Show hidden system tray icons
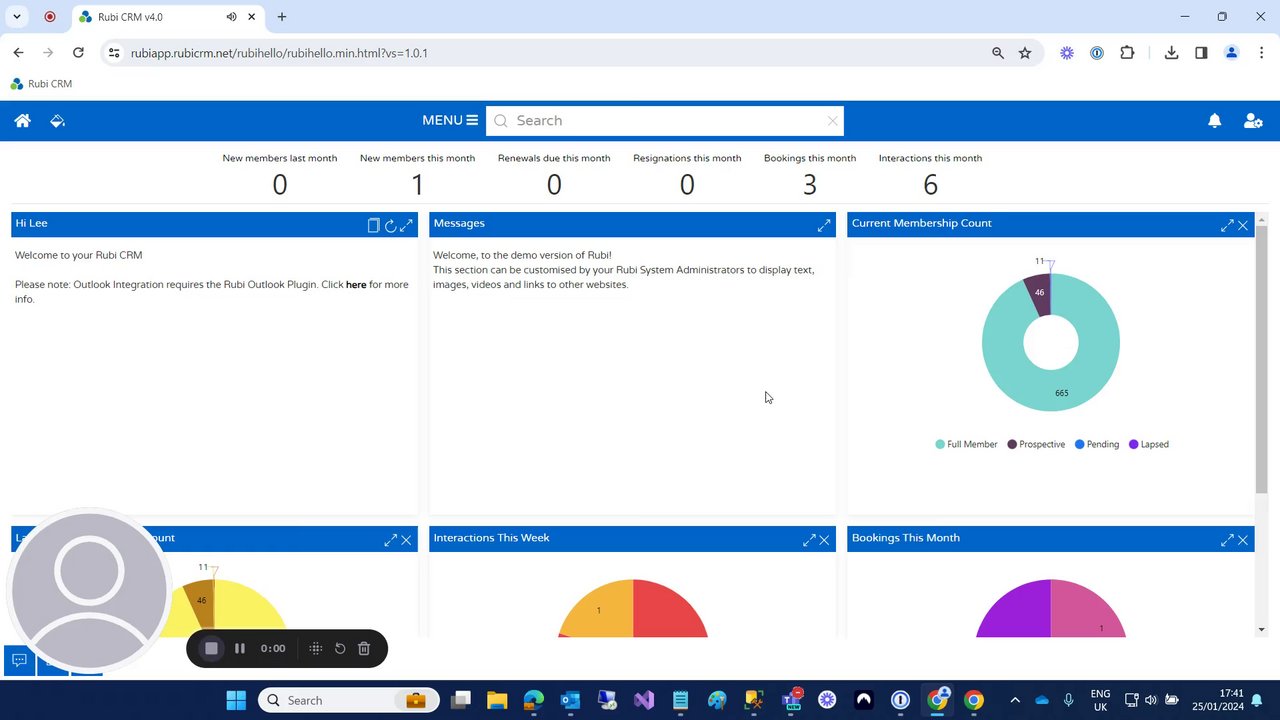This screenshot has width=1280, height=720. 1015,700
